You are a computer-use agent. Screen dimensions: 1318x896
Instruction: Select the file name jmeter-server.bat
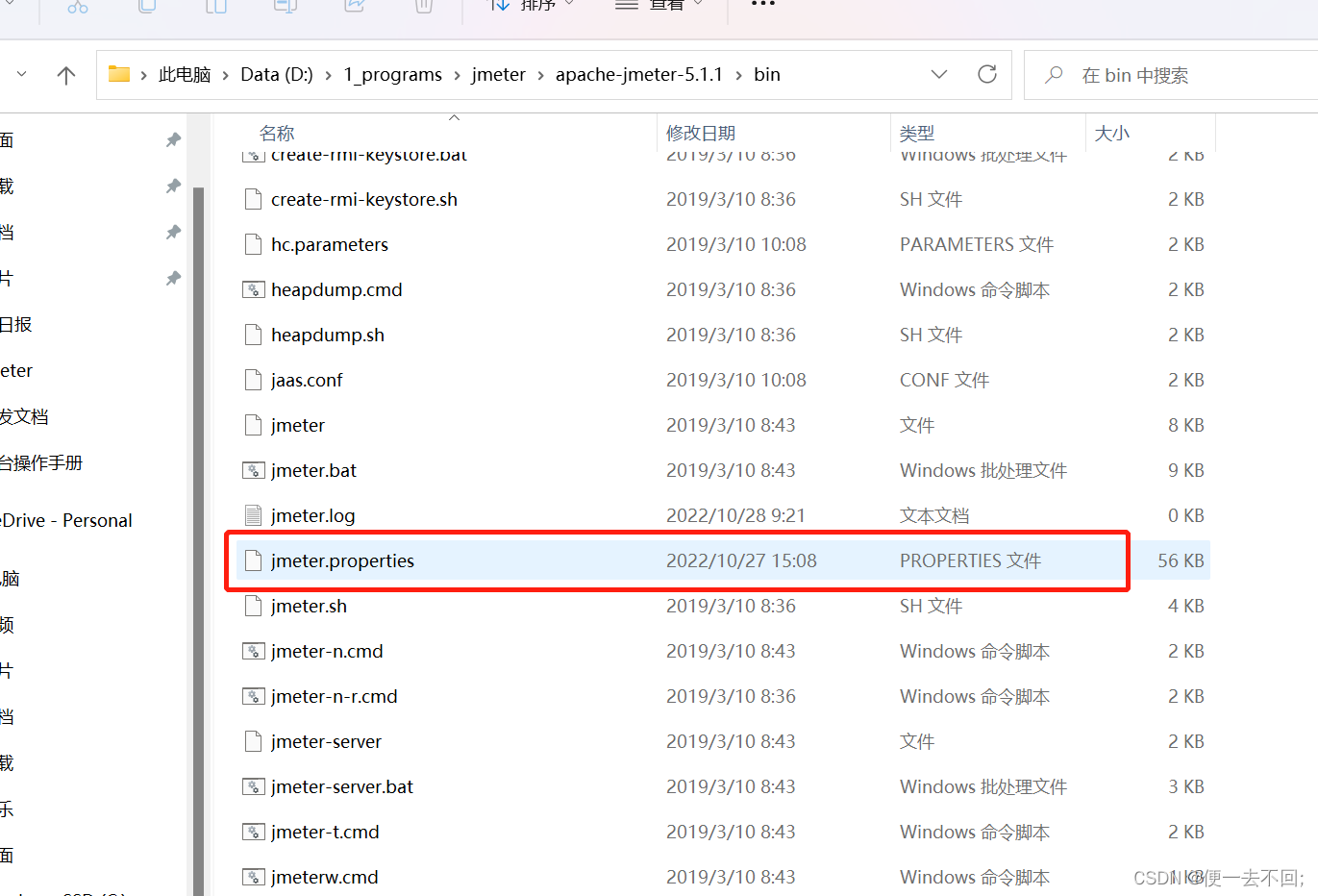point(342,786)
